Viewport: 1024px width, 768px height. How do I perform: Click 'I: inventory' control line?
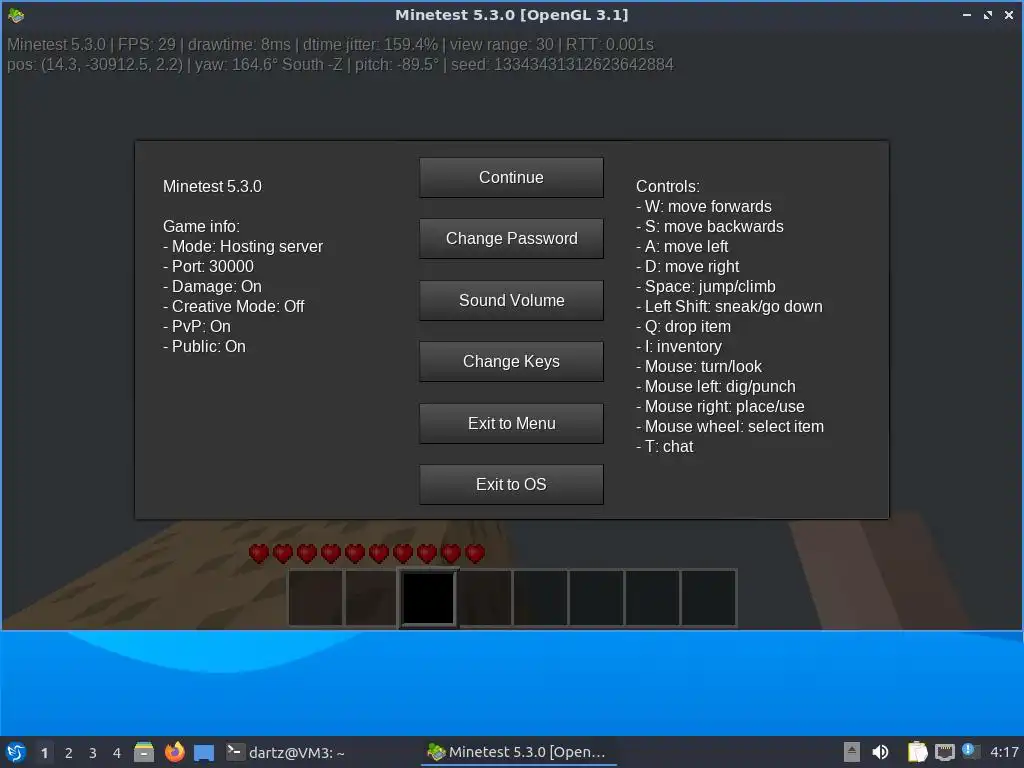click(679, 346)
